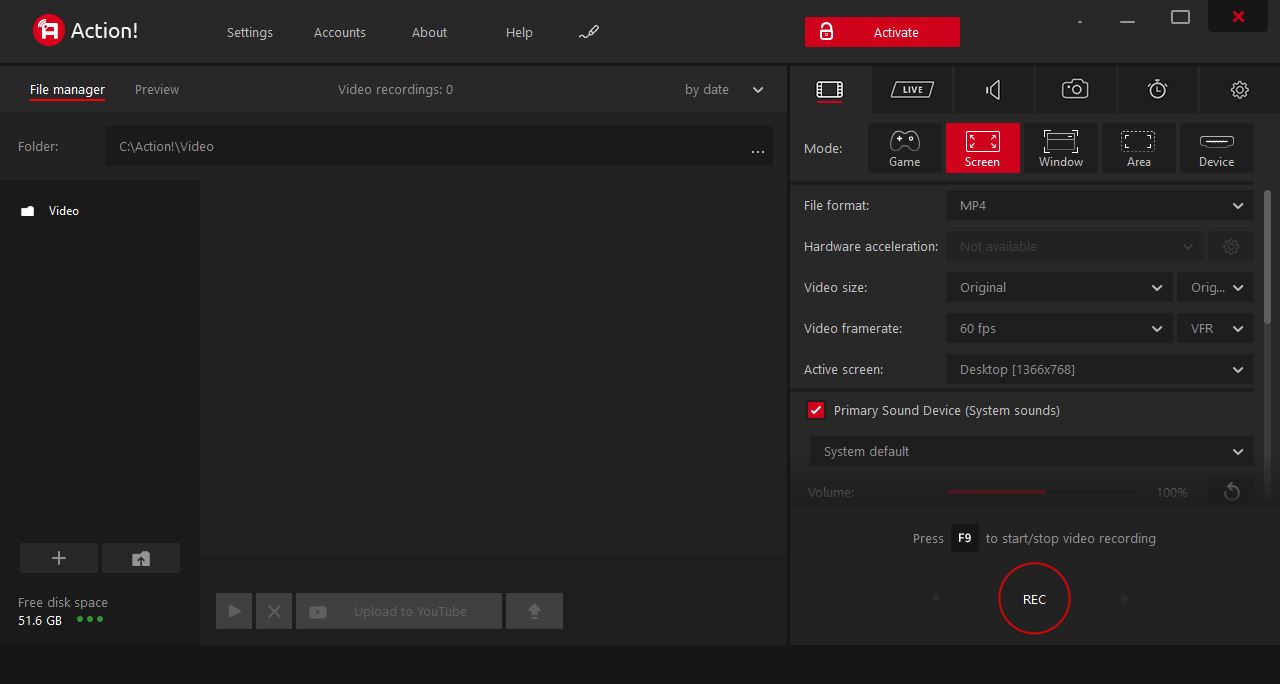Open System default sound device dropdown

point(1032,451)
